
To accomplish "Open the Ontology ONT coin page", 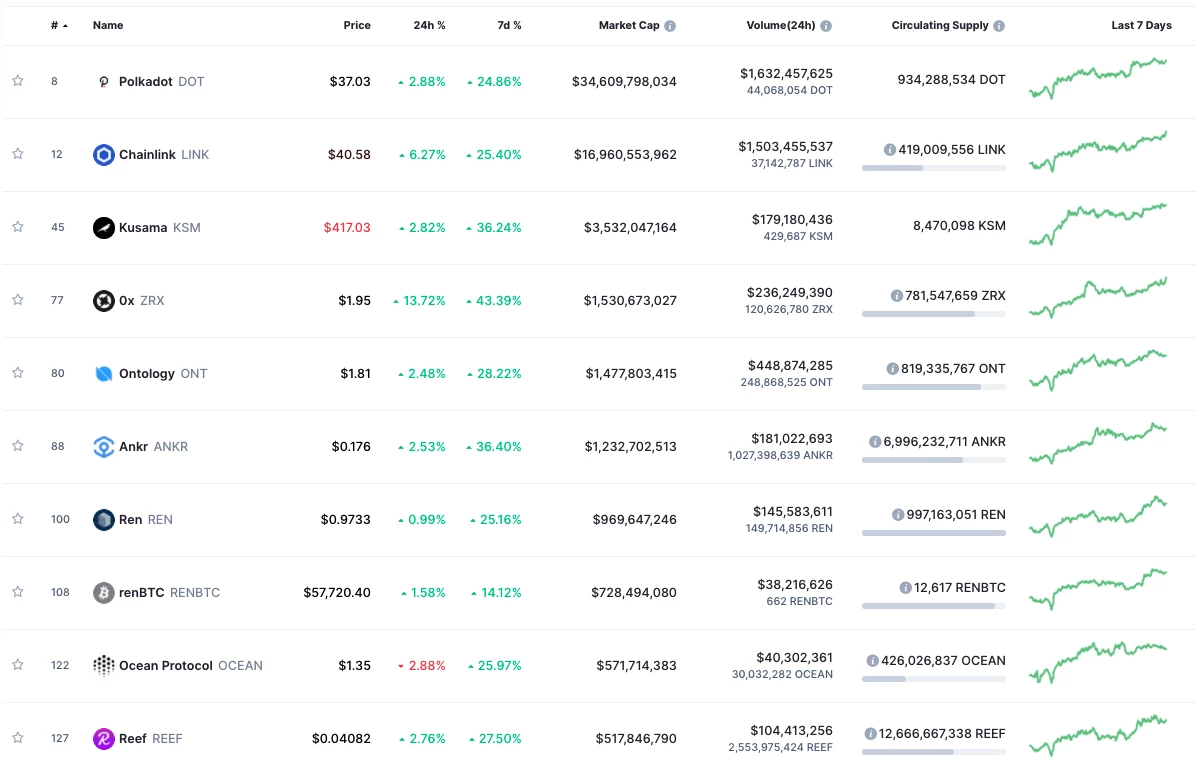I will click(x=163, y=374).
